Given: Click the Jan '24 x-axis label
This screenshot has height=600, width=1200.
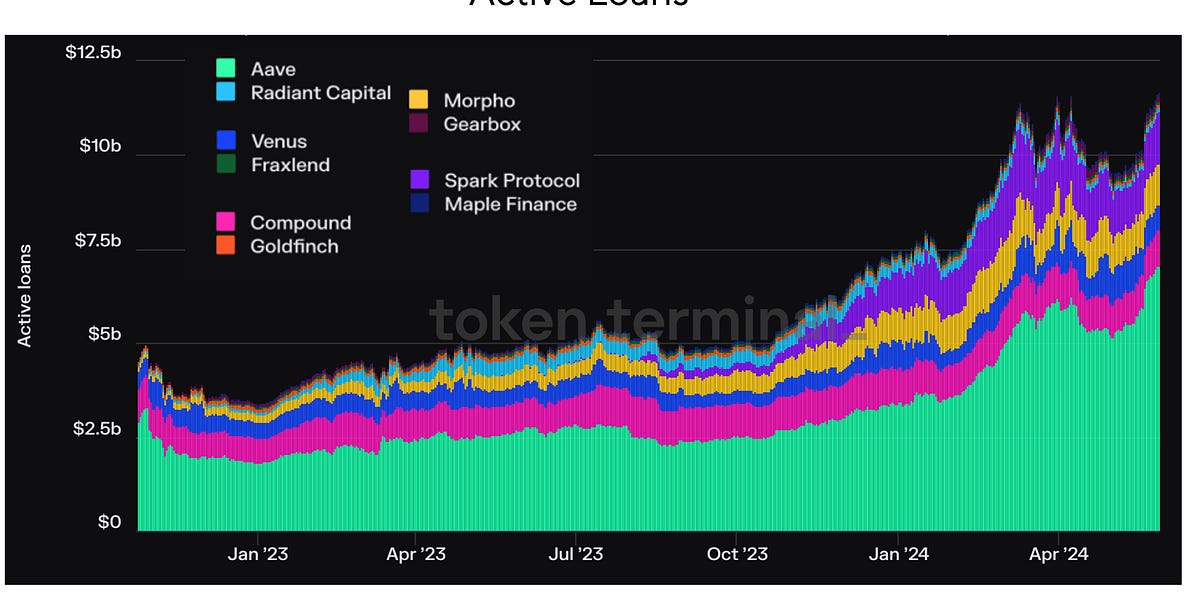Looking at the screenshot, I should tap(900, 553).
